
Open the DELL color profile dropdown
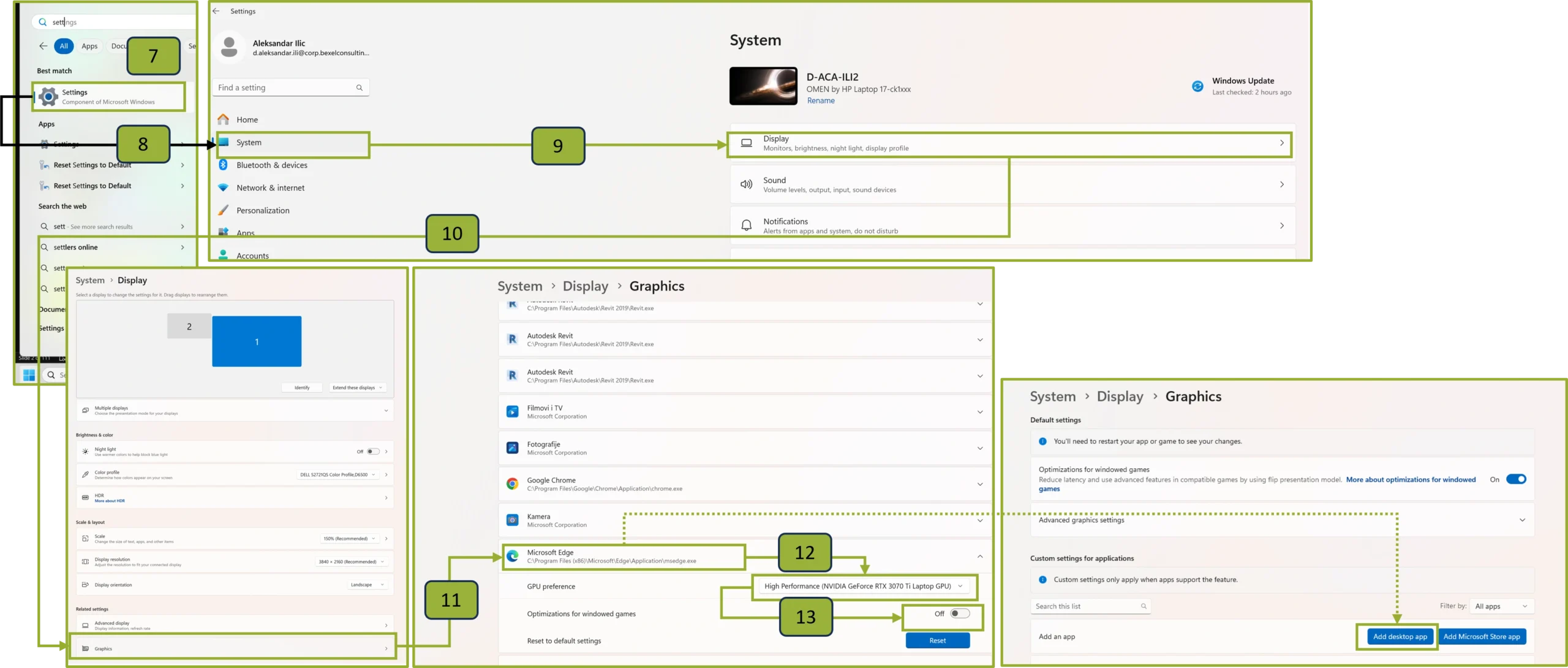337,475
